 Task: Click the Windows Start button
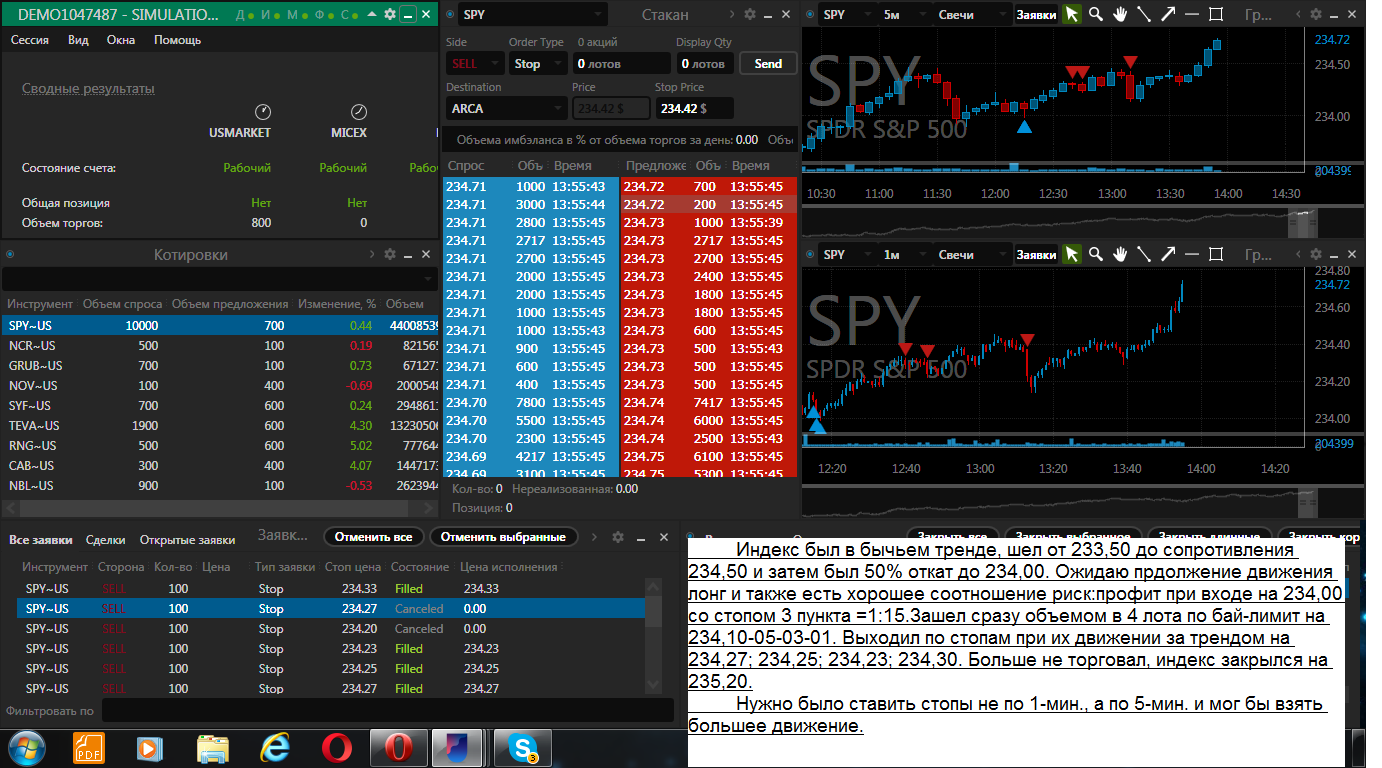(27, 748)
